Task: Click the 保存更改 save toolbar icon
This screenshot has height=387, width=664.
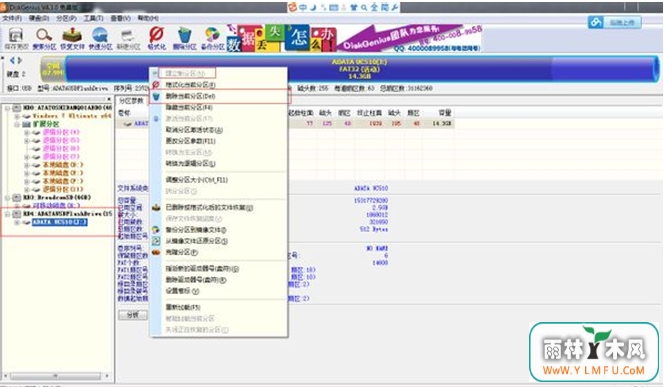Action: click(16, 38)
